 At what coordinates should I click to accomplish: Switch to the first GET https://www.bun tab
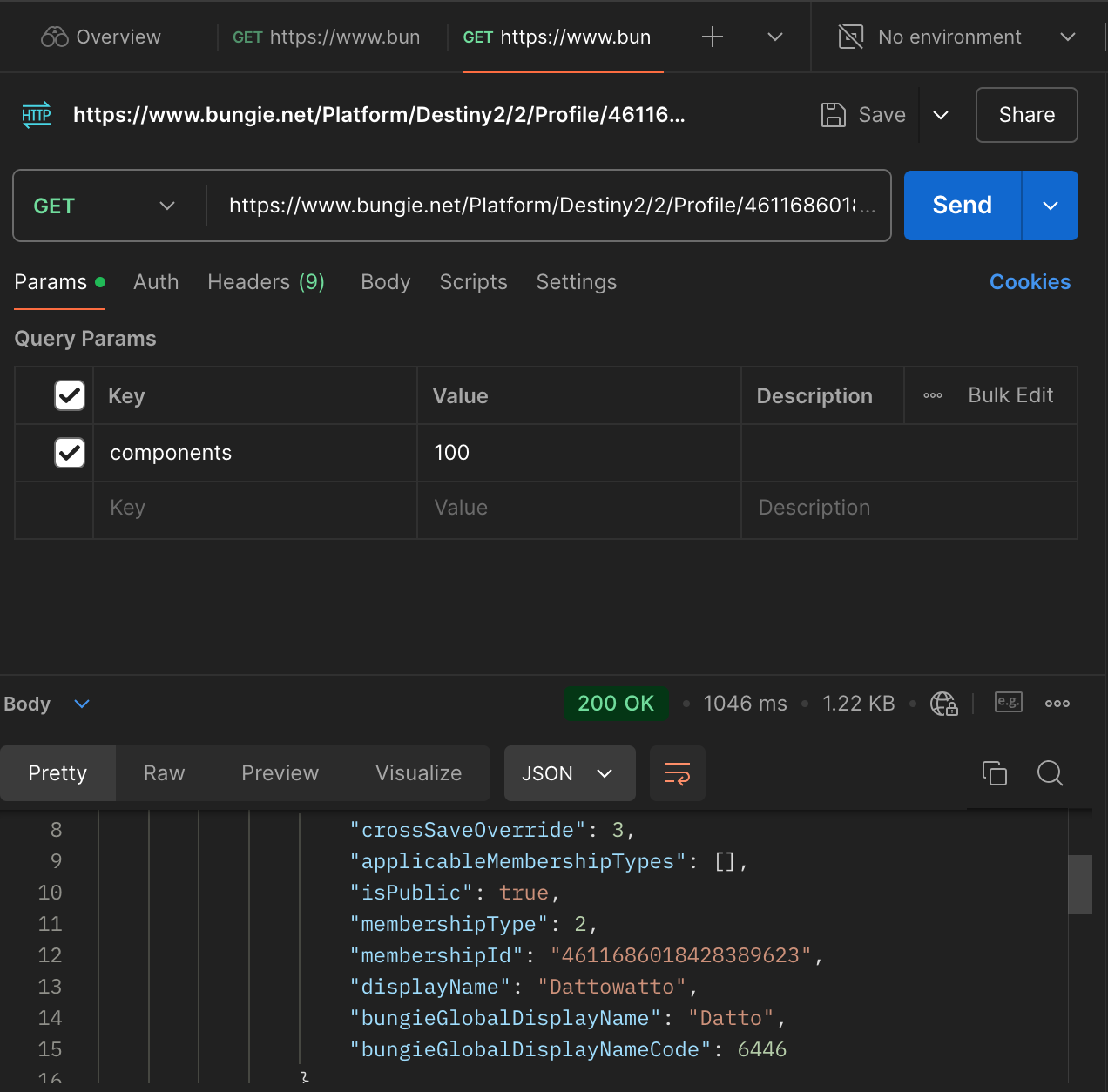coord(326,37)
